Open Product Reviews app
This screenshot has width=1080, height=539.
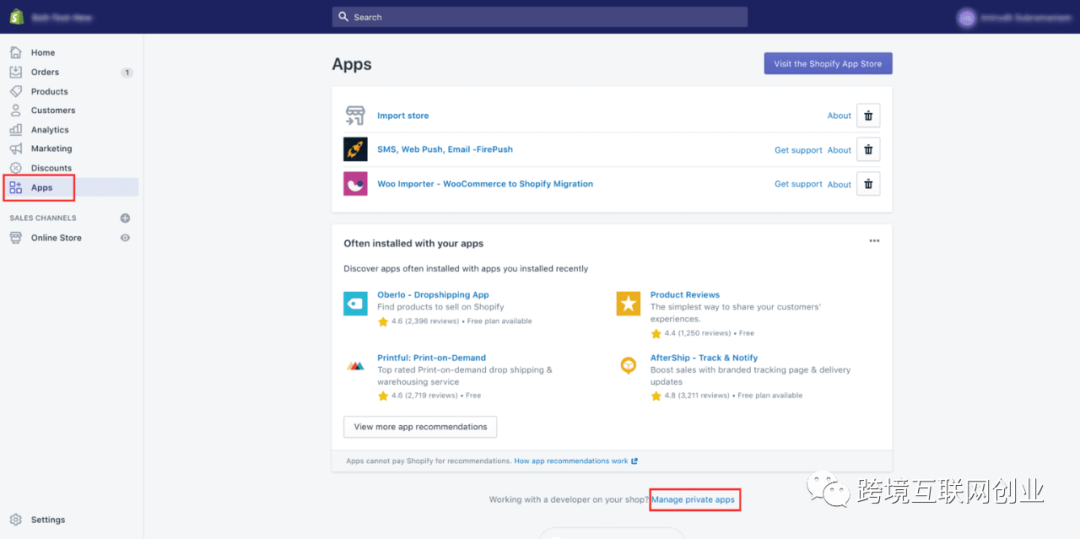pyautogui.click(x=685, y=295)
